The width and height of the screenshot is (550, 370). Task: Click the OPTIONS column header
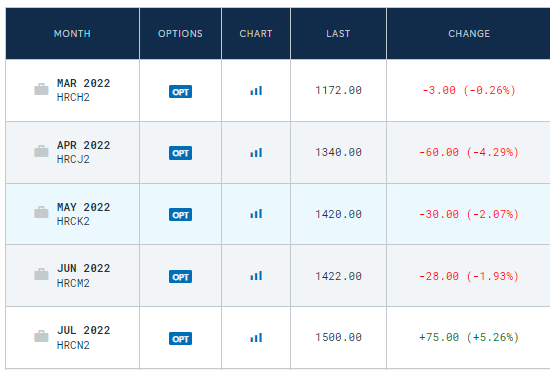tap(180, 34)
